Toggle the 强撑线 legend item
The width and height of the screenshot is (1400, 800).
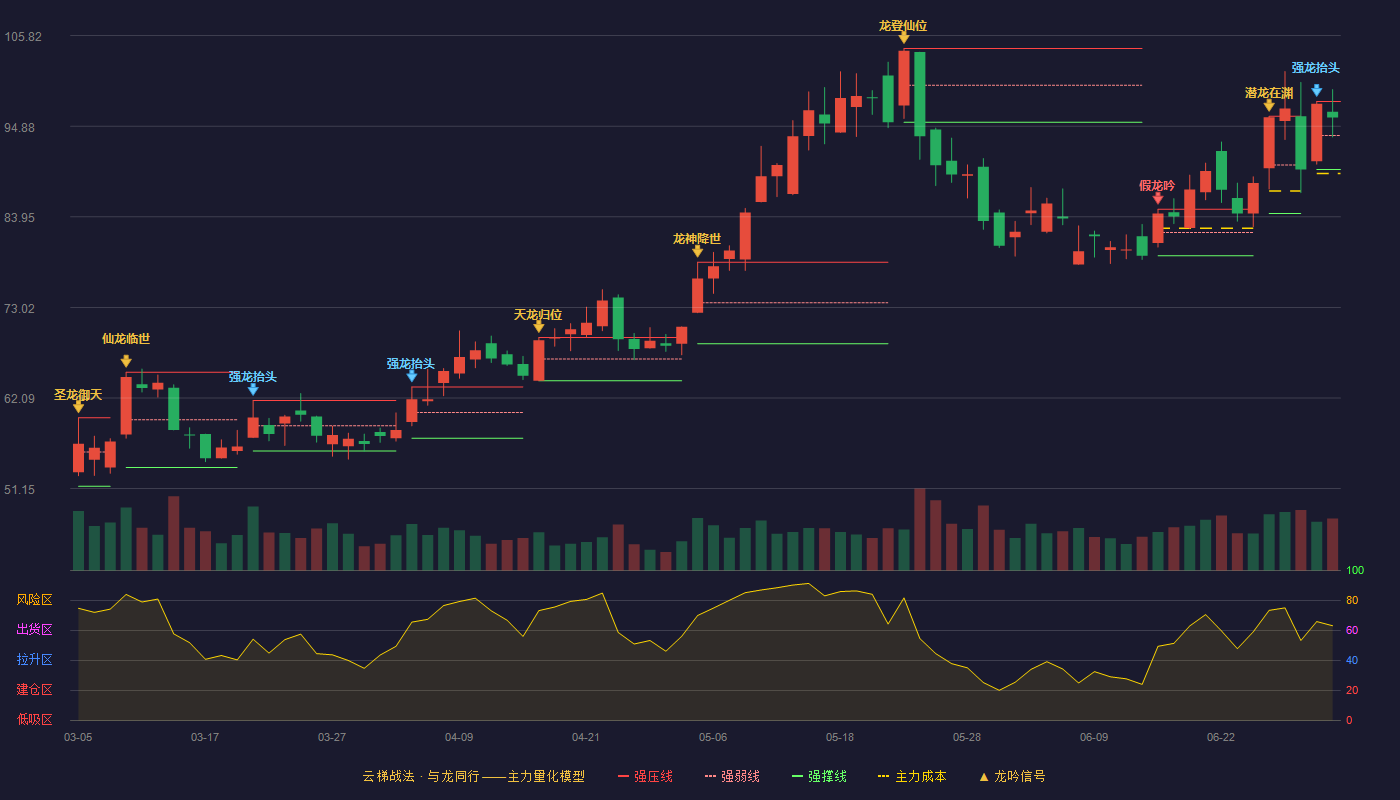819,776
